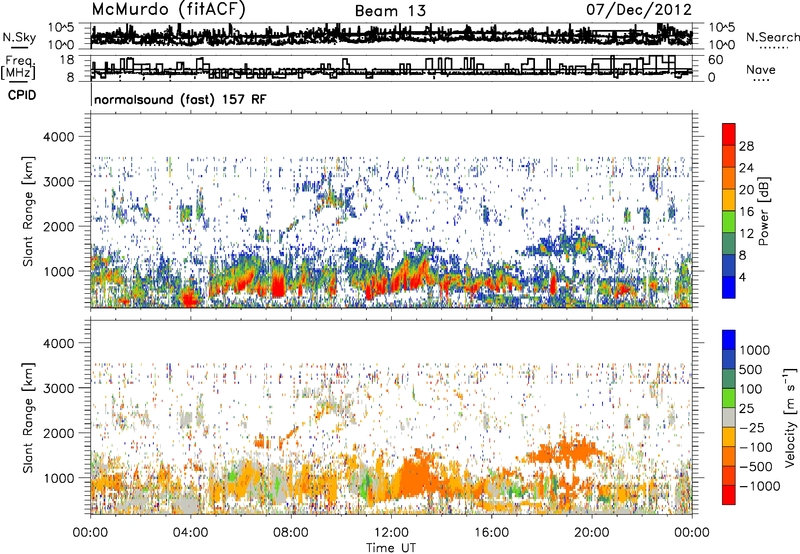This screenshot has width=800, height=554.
Task: Click the date '07/Dec/2012'
Action: pyautogui.click(x=639, y=10)
